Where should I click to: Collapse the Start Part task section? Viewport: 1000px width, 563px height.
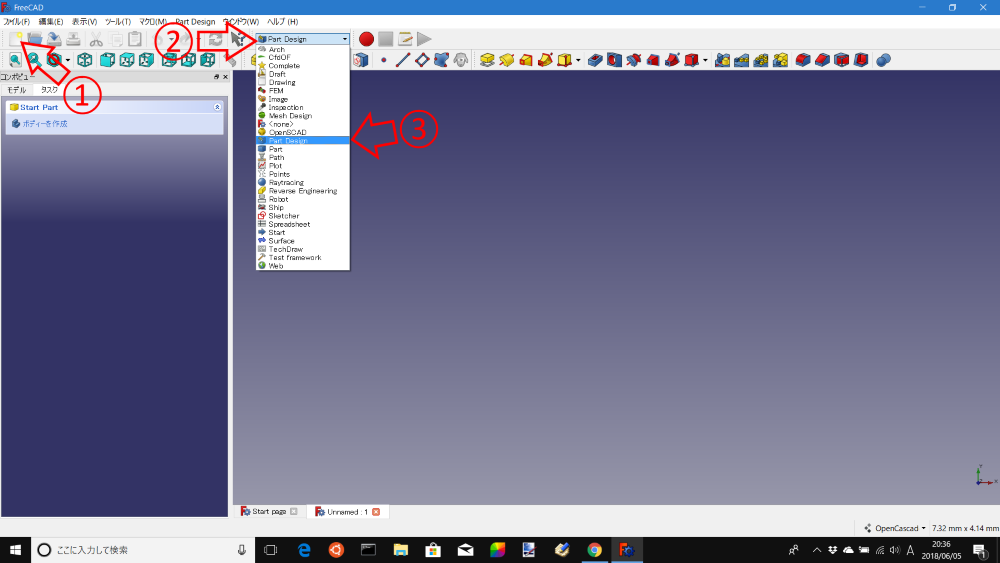click(x=217, y=107)
